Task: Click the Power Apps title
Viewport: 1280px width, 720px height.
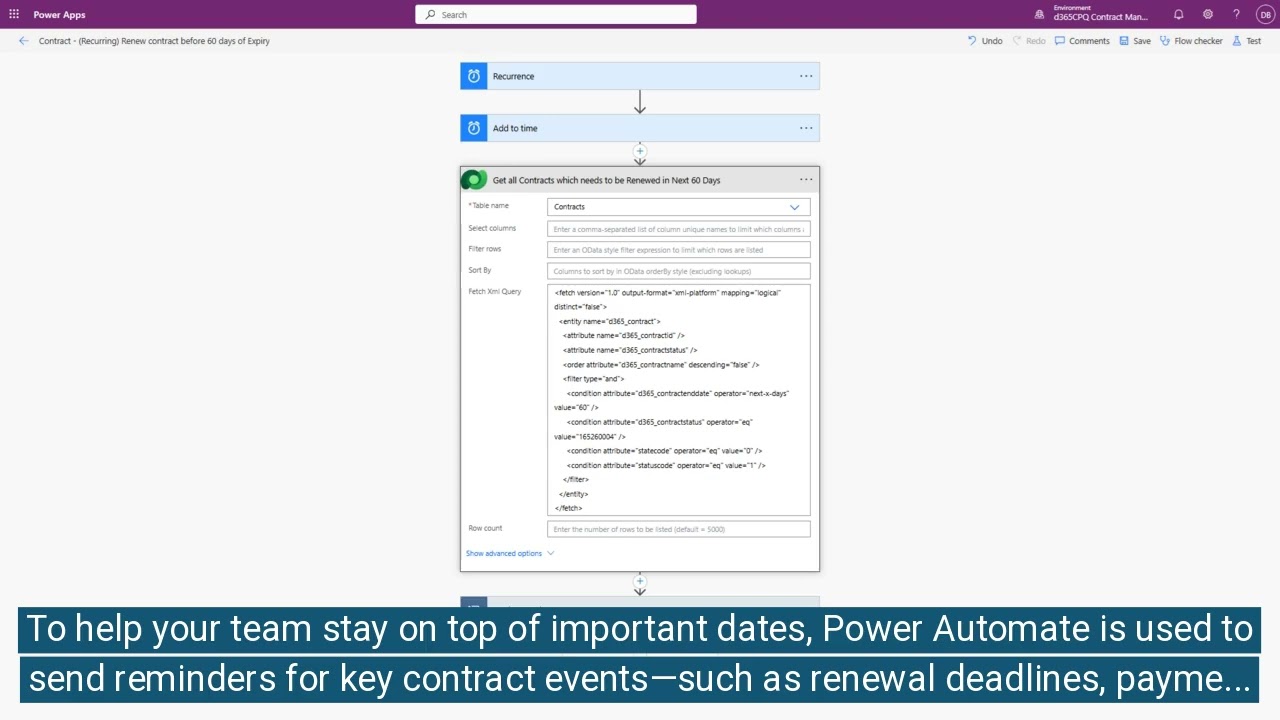Action: pos(59,15)
